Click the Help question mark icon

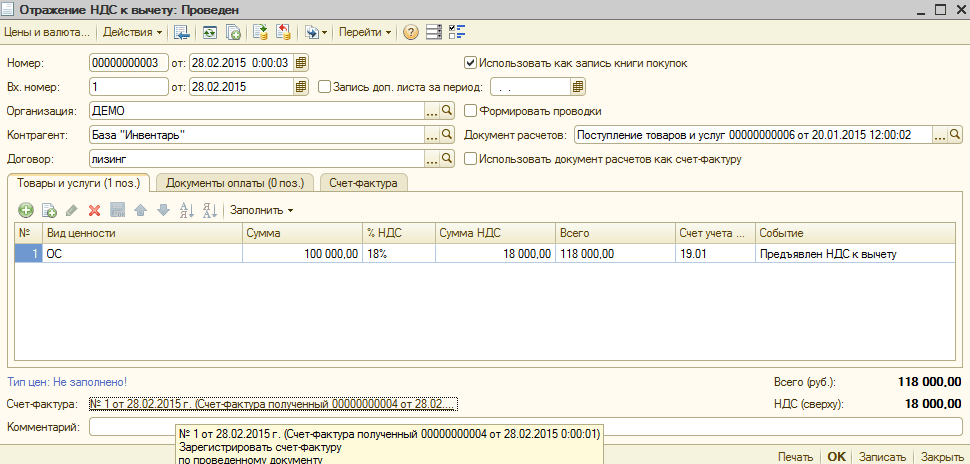(410, 32)
